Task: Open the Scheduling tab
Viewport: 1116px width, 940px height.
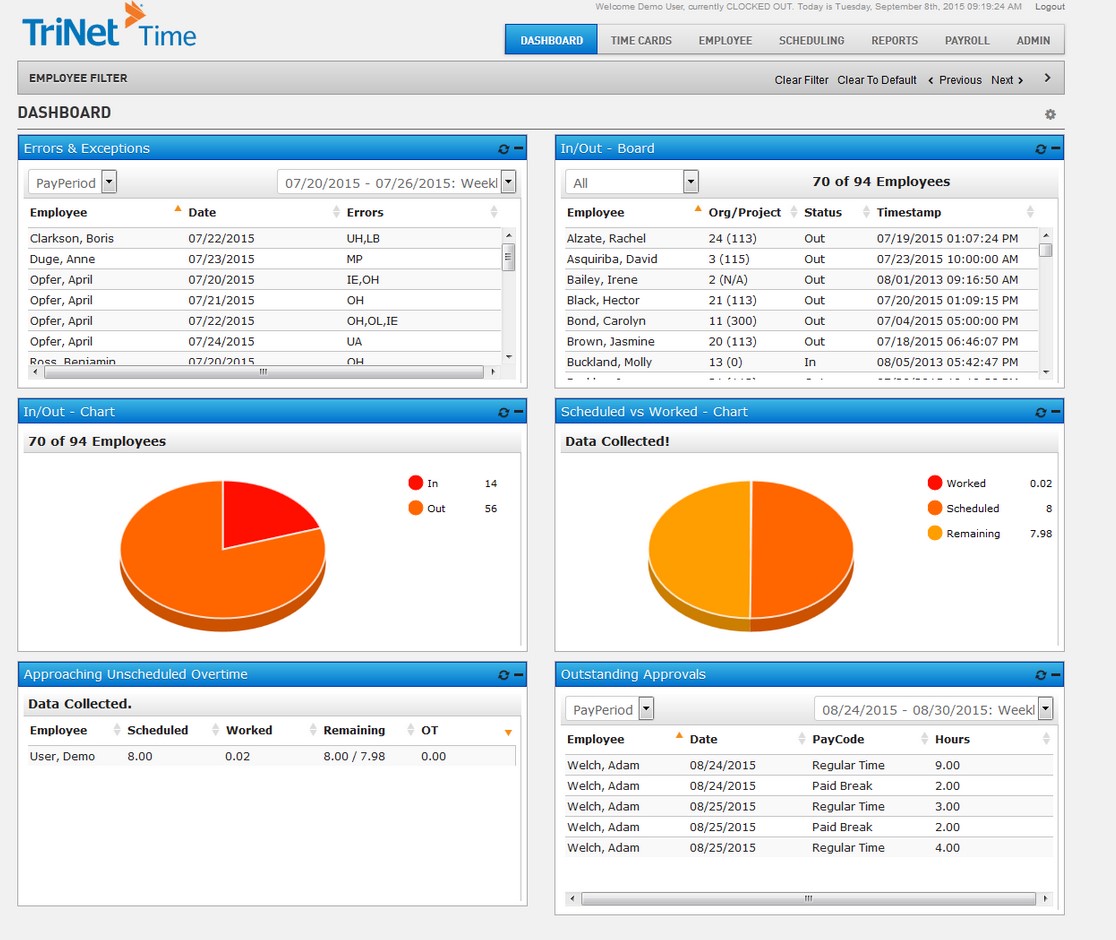Action: coord(811,40)
